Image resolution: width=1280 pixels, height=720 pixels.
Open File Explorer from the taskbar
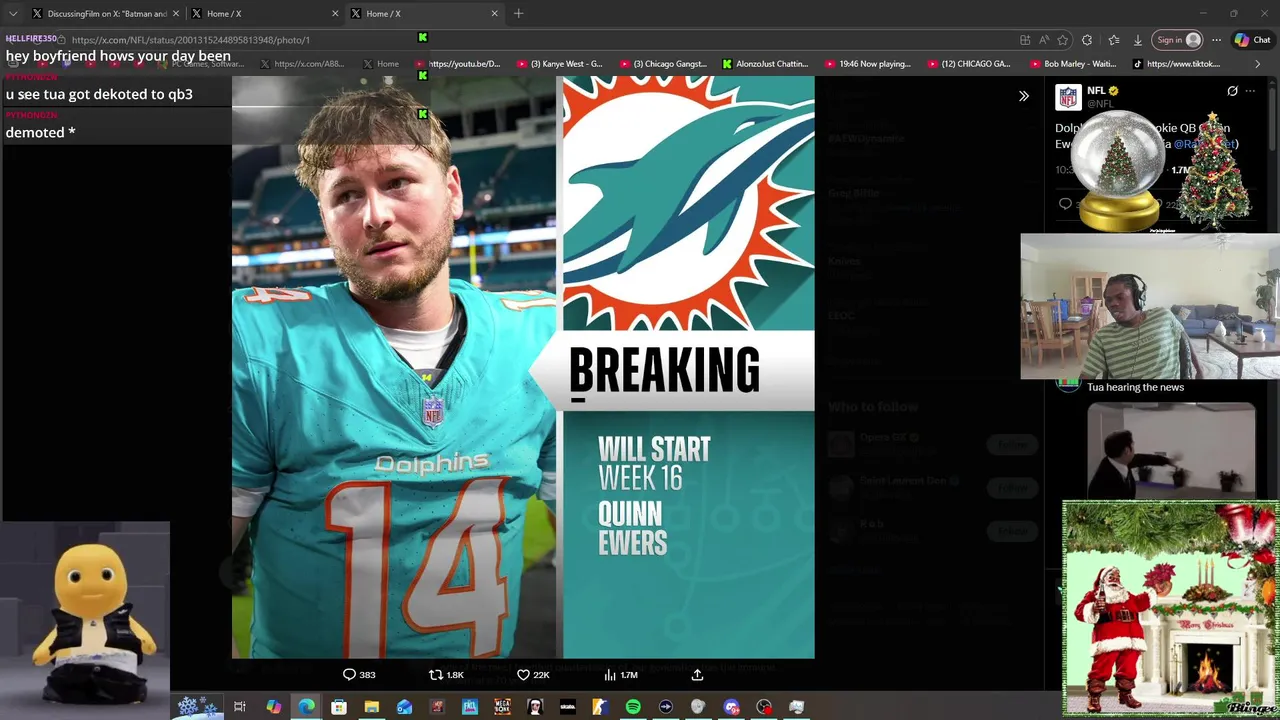[371, 707]
